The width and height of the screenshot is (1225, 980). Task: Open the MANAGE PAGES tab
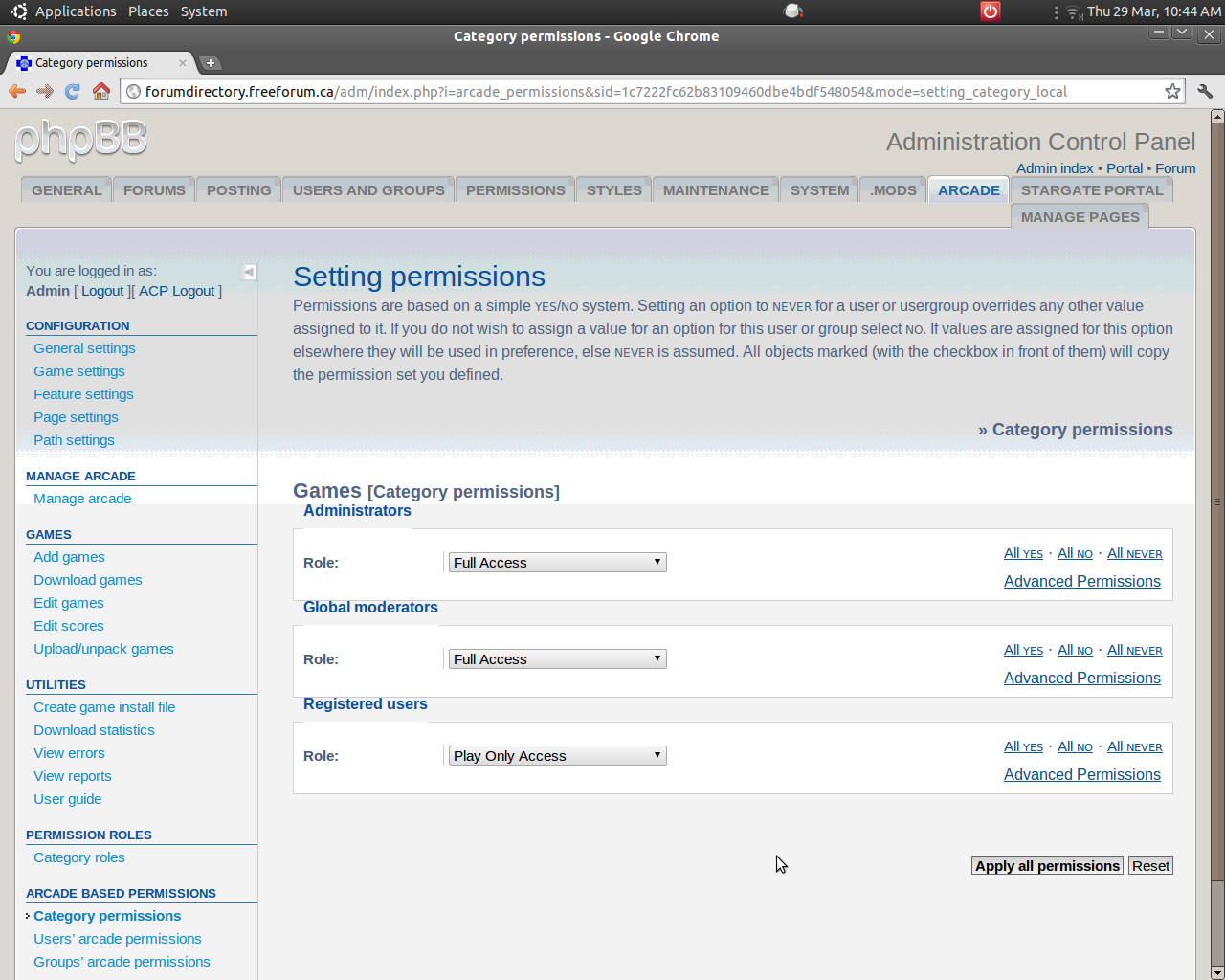pos(1080,216)
